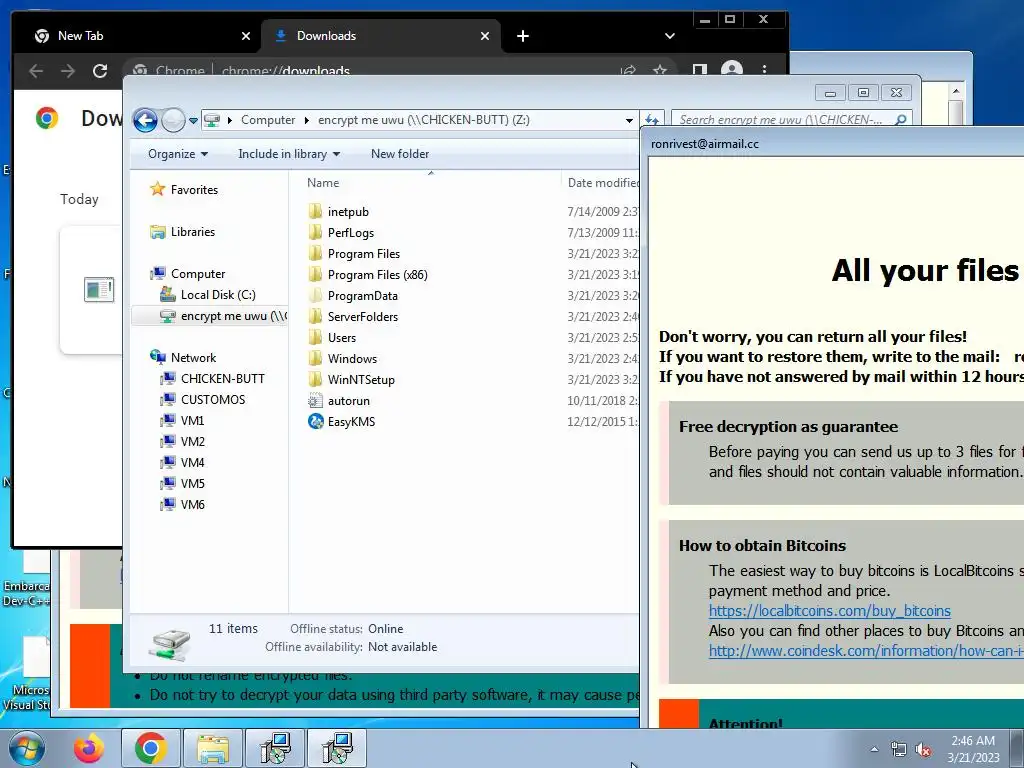The width and height of the screenshot is (1024, 768).
Task: Open the Organize menu
Action: pyautogui.click(x=178, y=154)
